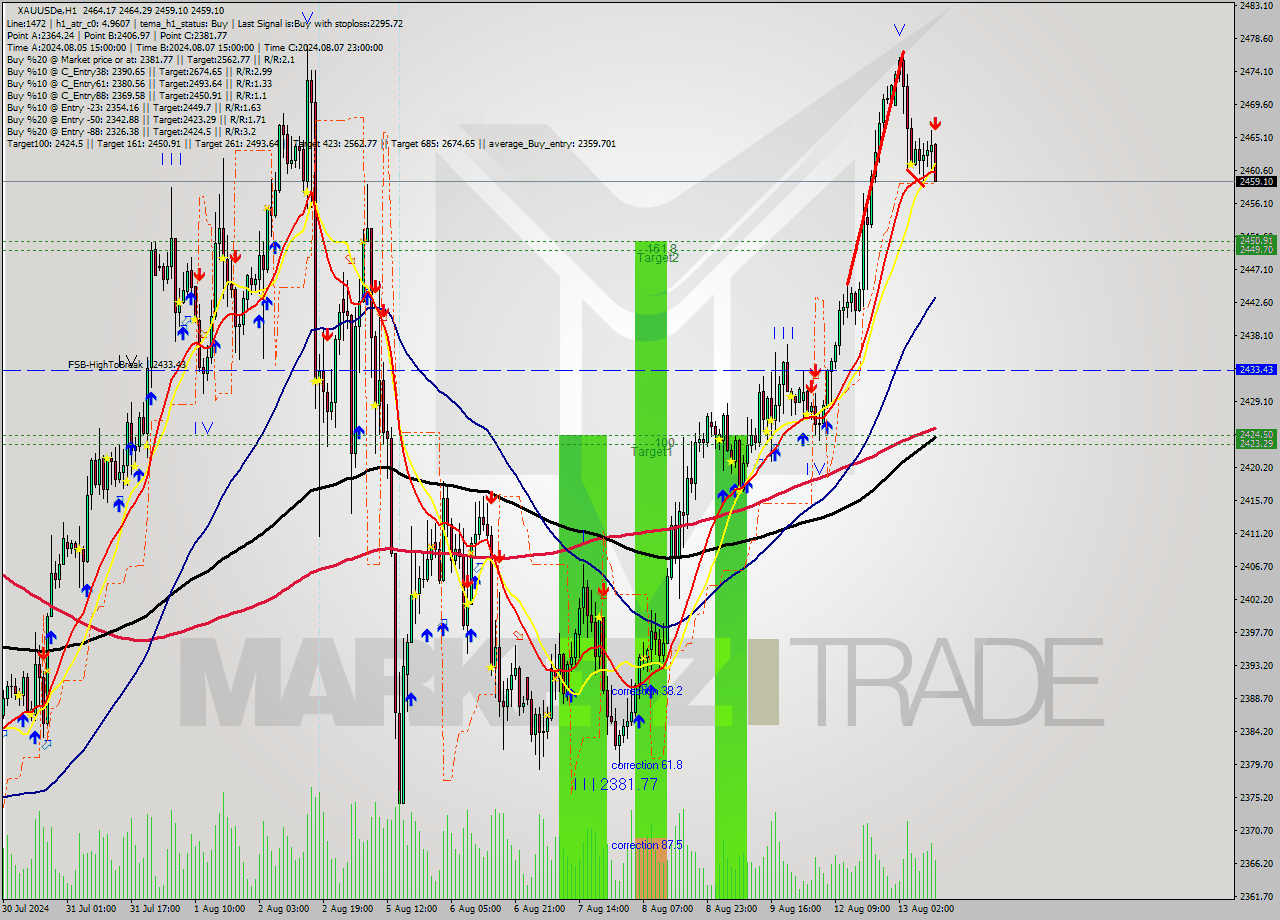The image size is (1280, 920).
Task: Click the 'correction 38.2' label
Action: click(x=646, y=691)
